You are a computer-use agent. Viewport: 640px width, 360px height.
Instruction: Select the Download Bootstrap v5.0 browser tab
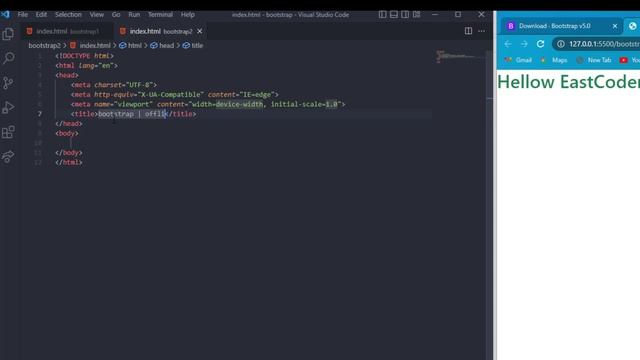coord(561,26)
